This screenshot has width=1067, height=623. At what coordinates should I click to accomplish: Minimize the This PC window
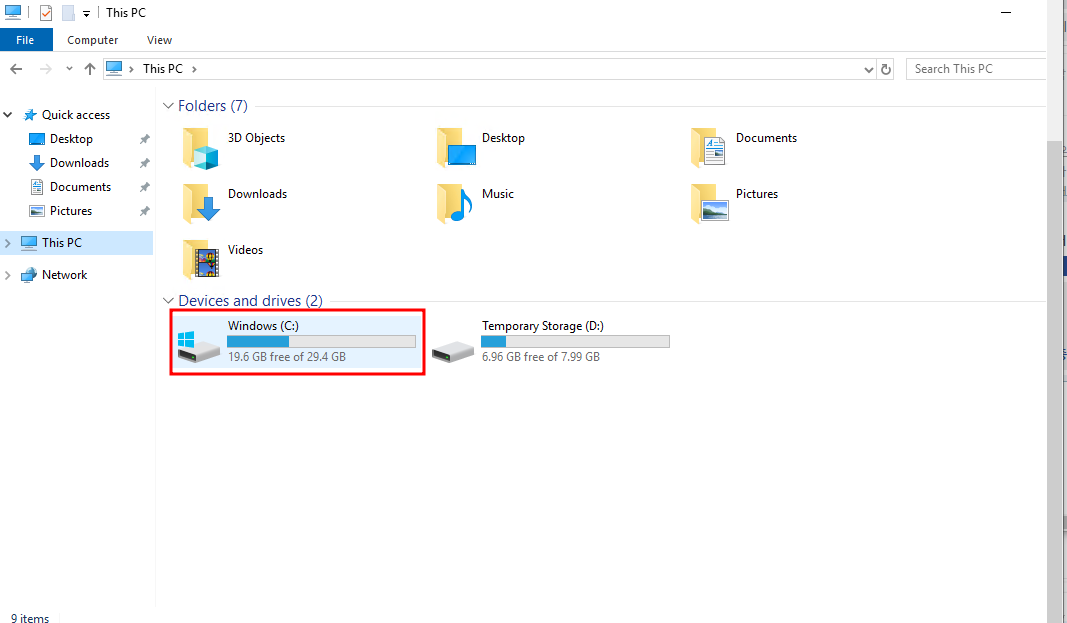point(1006,13)
